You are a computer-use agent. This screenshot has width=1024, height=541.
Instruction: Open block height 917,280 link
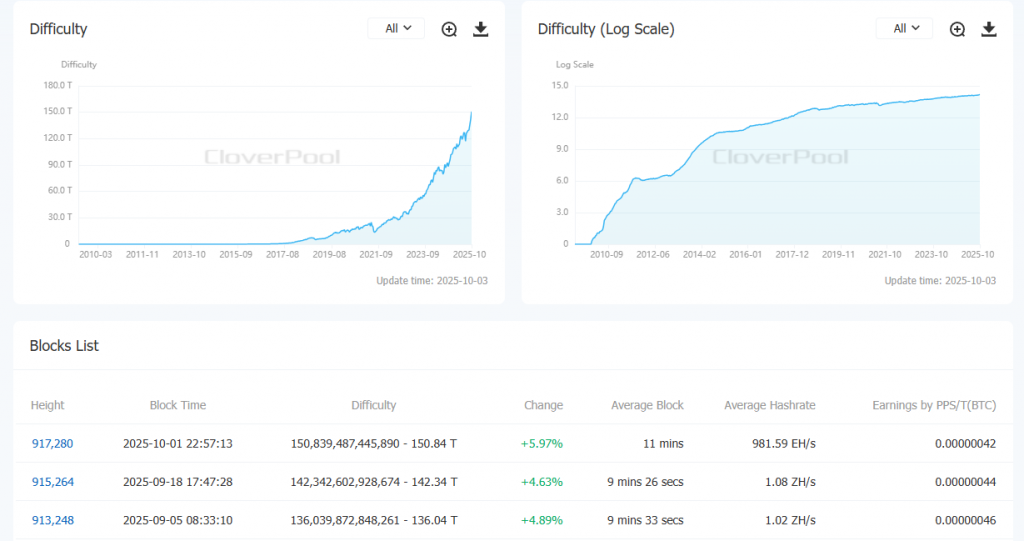coord(52,444)
